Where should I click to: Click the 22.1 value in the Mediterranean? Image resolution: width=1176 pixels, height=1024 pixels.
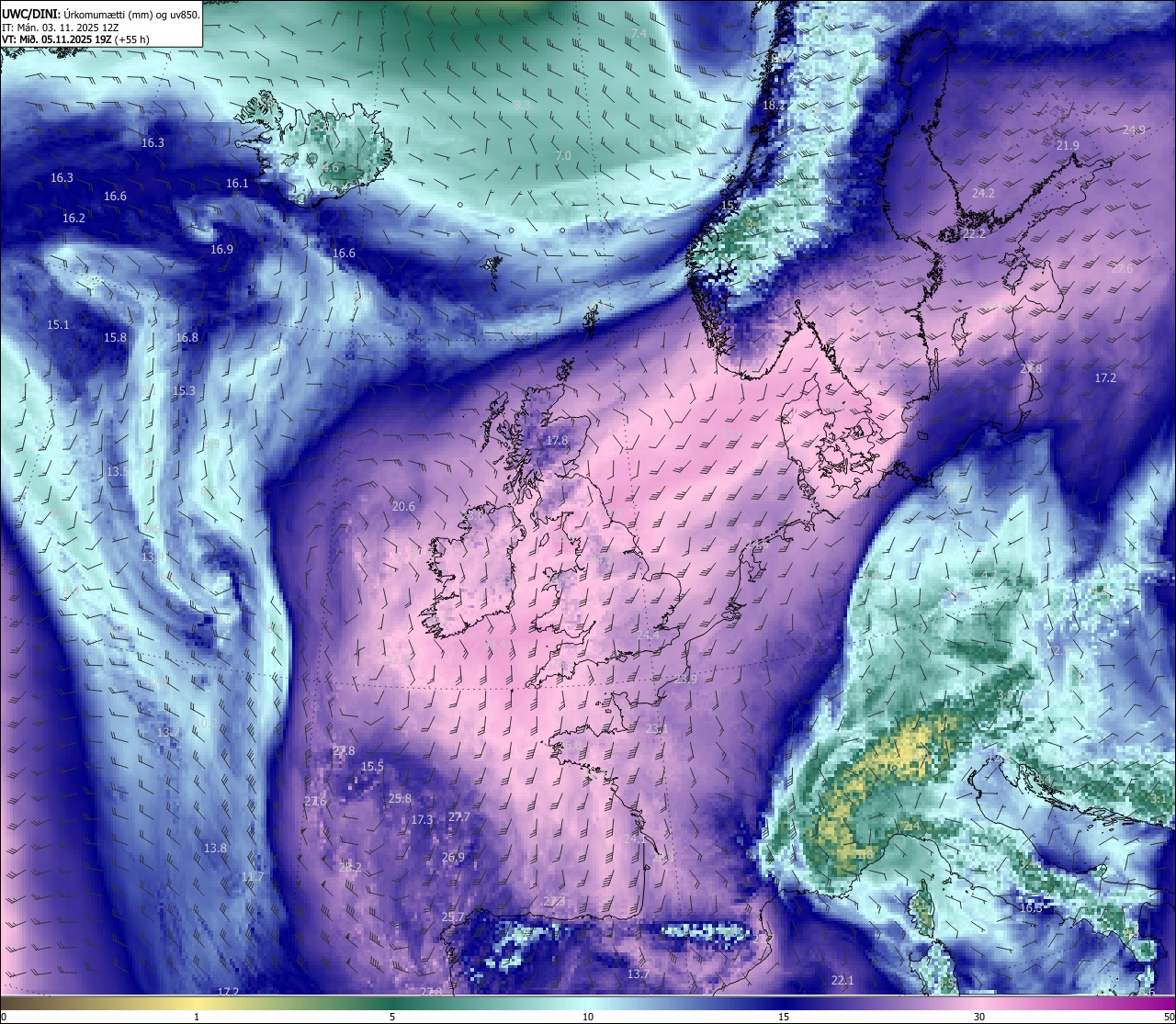click(x=842, y=980)
